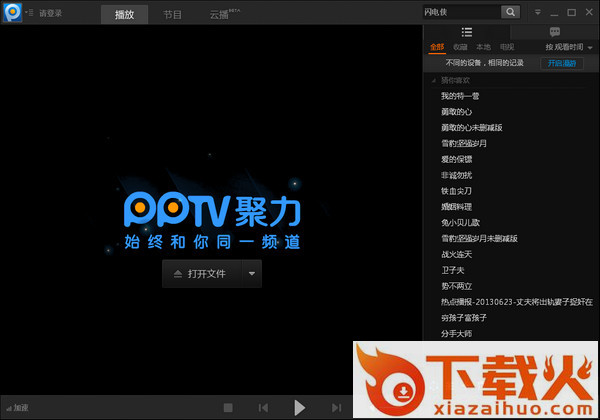Select 雪豹坚强岁月未删减版 in the list
Screen dimensions: 600x420
(479, 239)
